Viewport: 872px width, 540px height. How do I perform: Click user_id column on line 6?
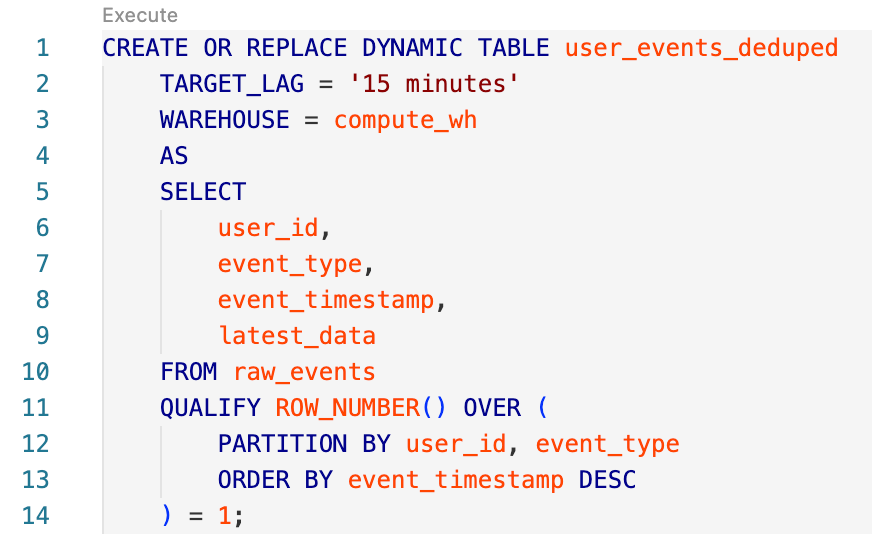pos(268,228)
